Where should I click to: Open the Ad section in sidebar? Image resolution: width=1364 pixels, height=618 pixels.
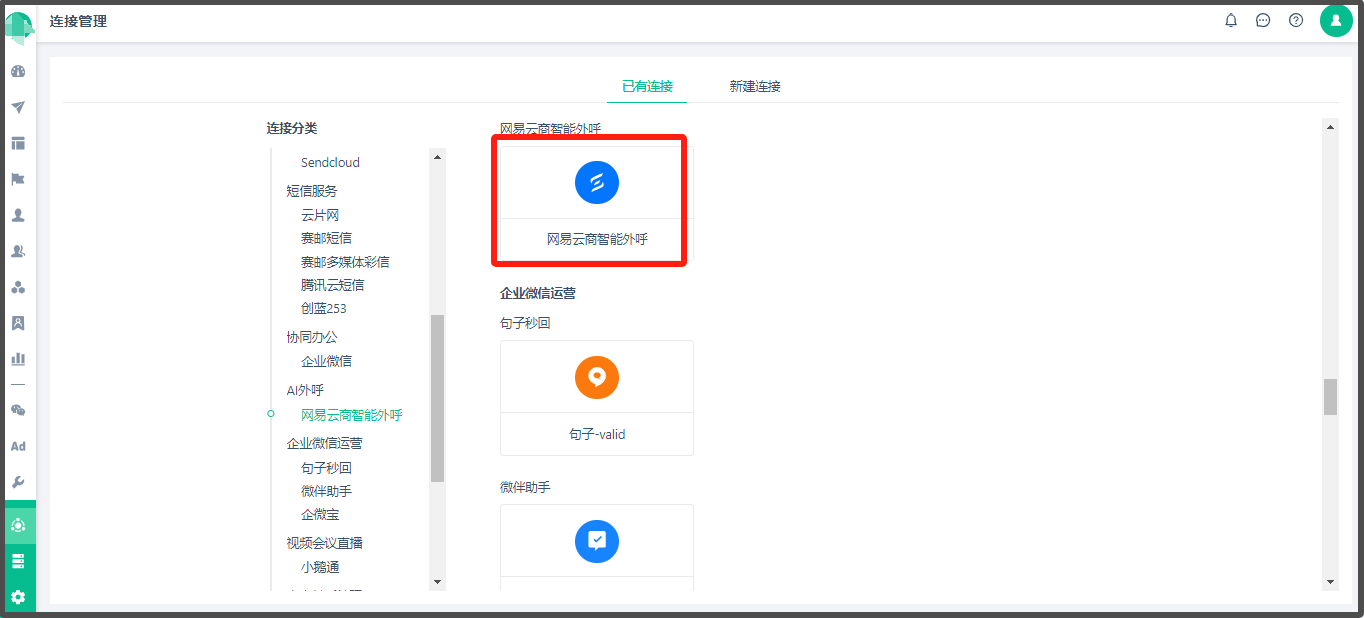point(18,447)
